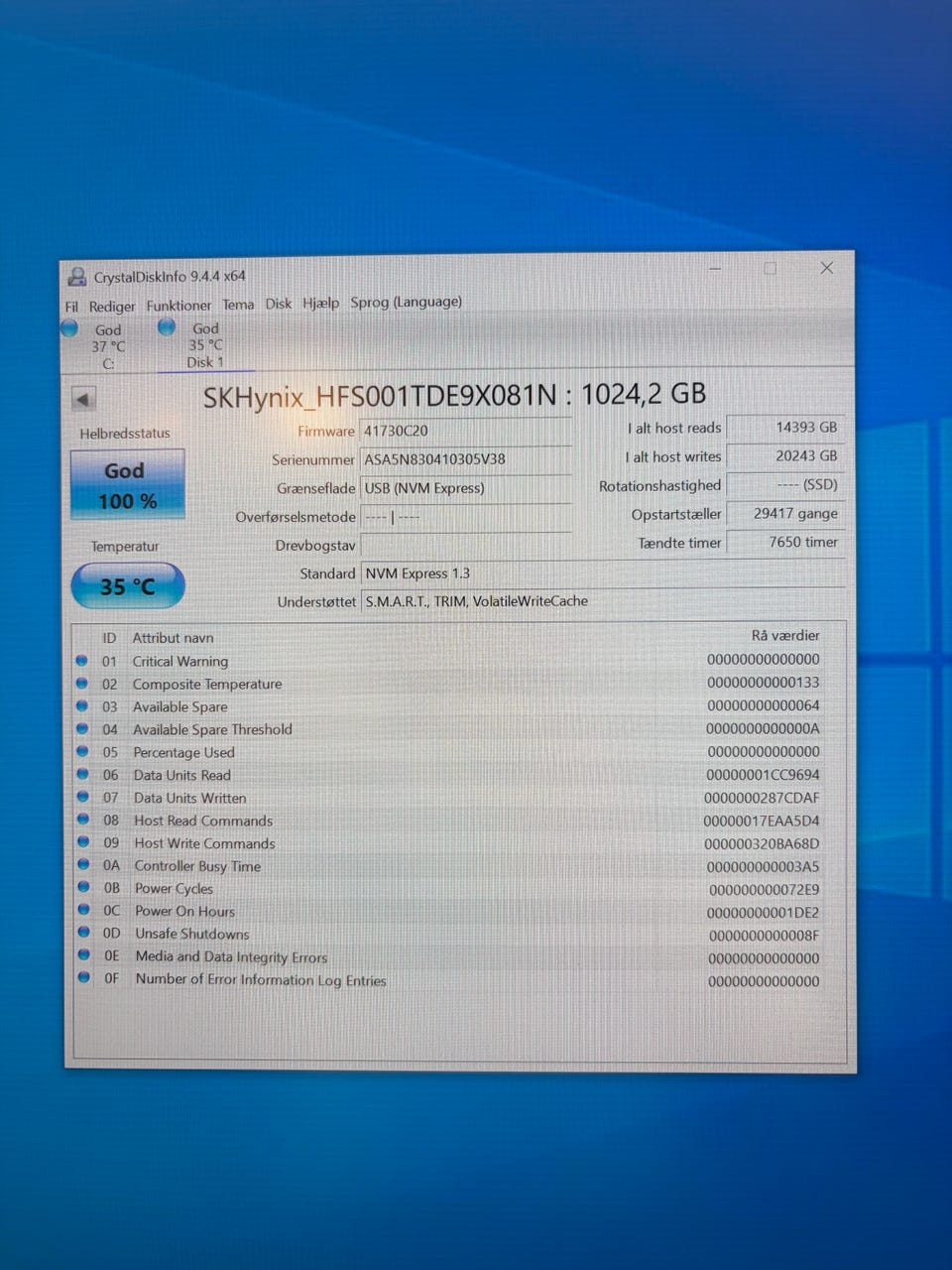Click the Rå værdier column header
Viewport: 952px width, 1270px height.
(785, 635)
